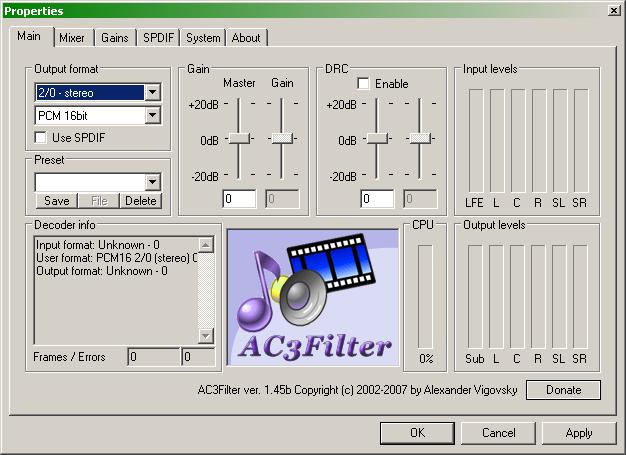Open the SPDIF tab
This screenshot has width=626, height=455.
pyautogui.click(x=158, y=38)
